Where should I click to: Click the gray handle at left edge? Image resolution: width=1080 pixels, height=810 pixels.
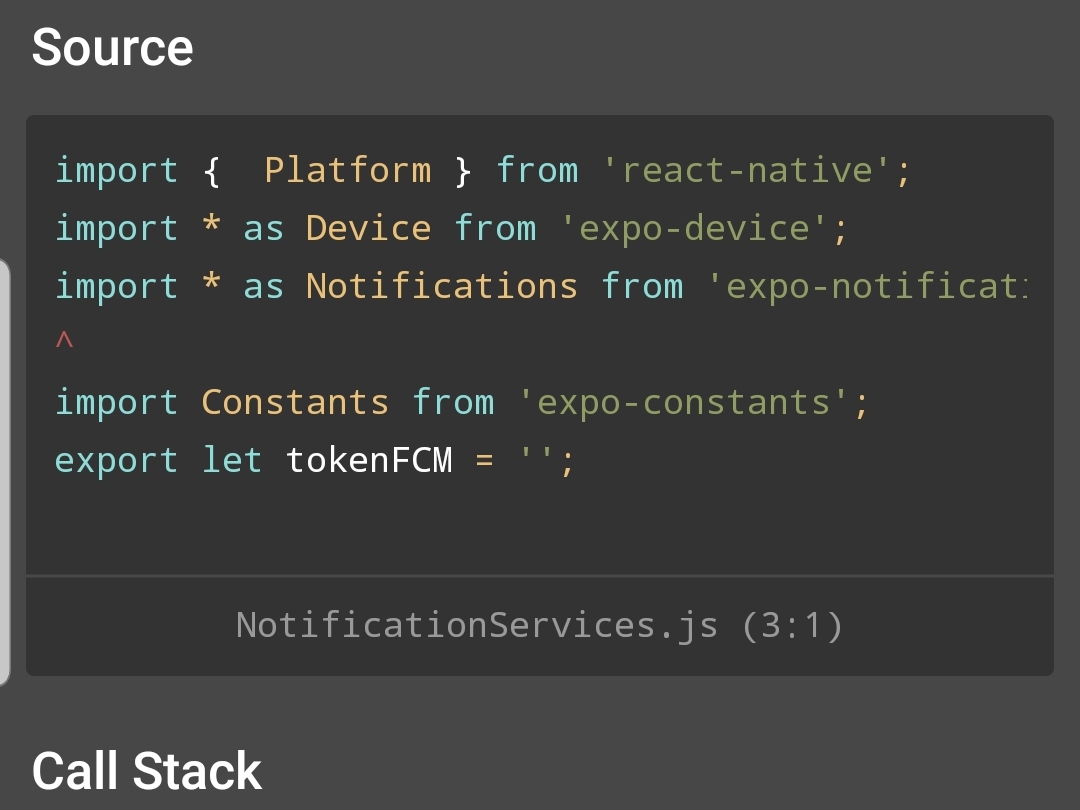pyautogui.click(x=5, y=470)
